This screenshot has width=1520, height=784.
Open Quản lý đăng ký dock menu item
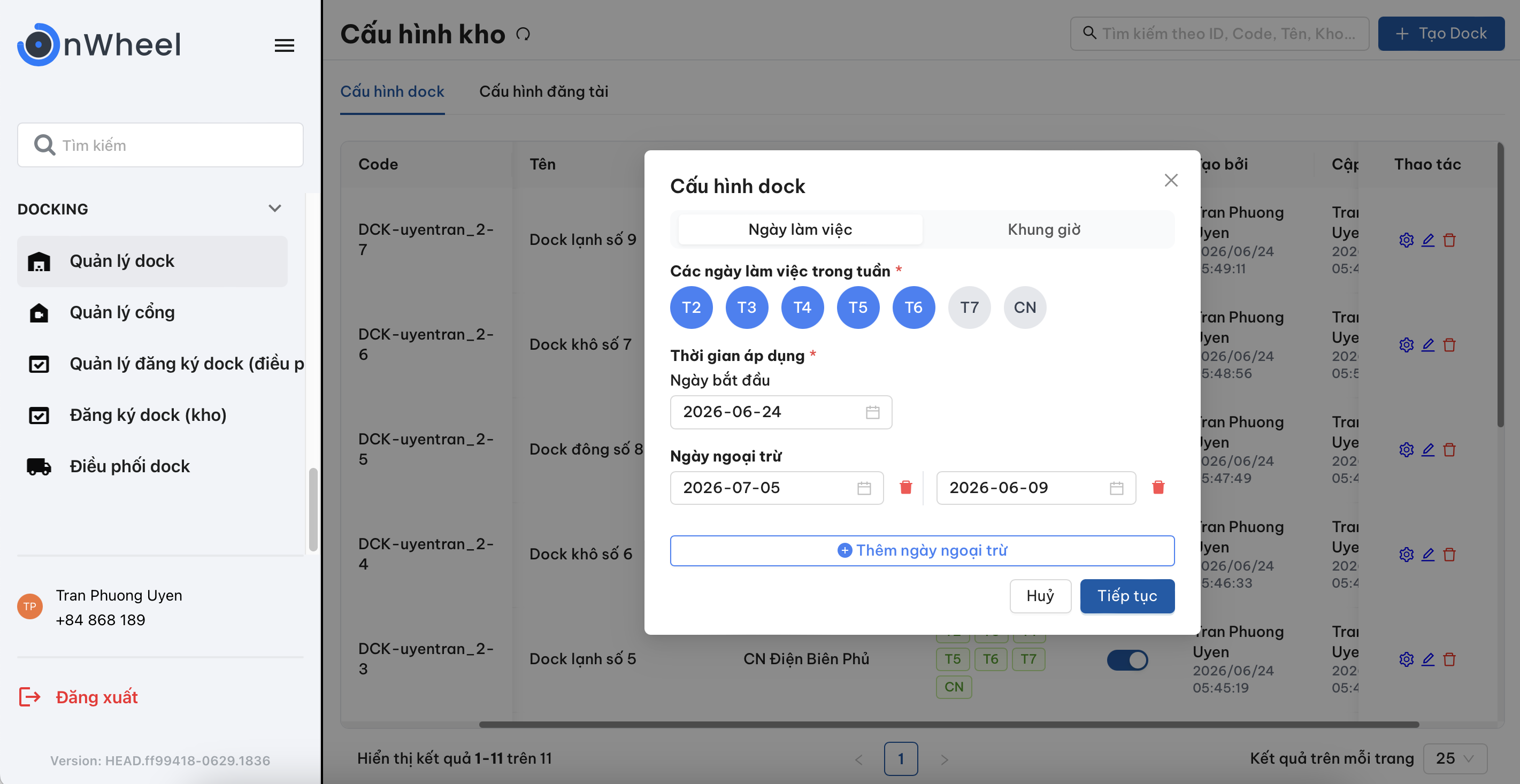pos(160,364)
